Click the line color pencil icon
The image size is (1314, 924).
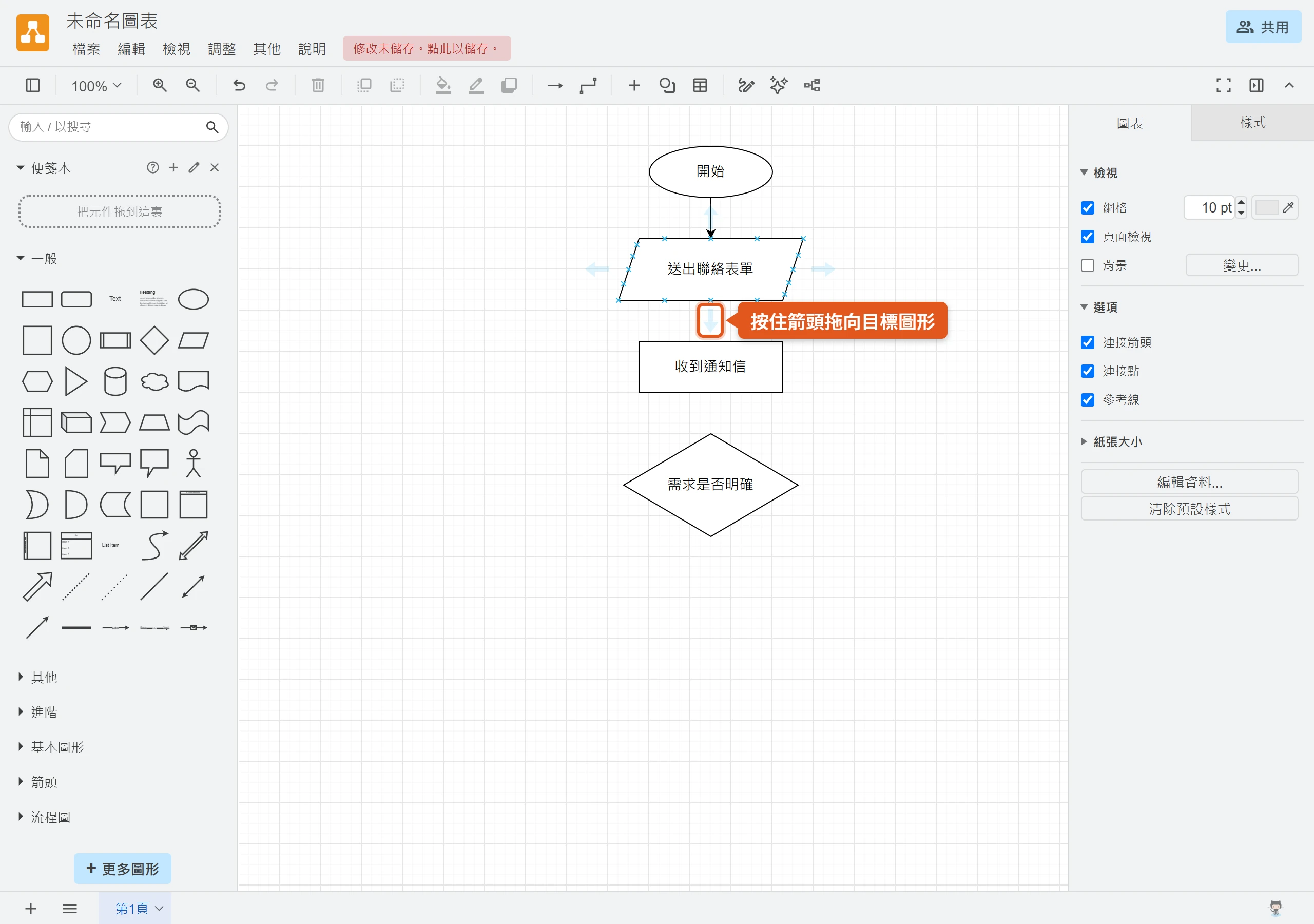(x=476, y=86)
